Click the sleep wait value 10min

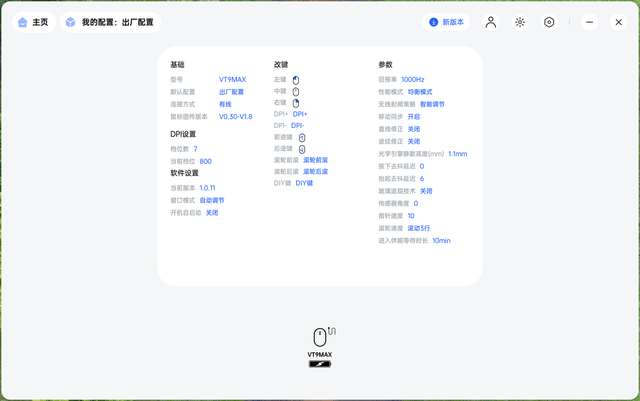click(x=442, y=241)
